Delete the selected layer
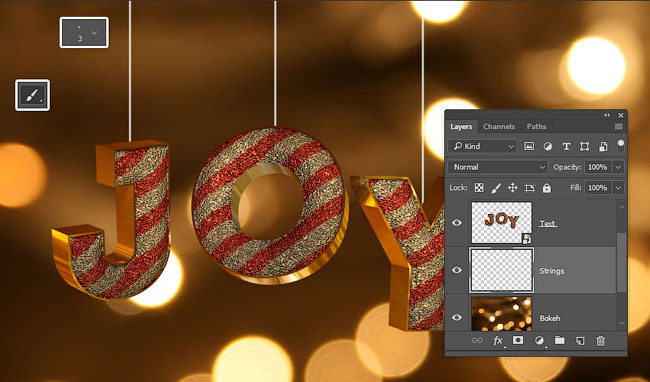Screen dimensions: 650x382 (x=600, y=341)
